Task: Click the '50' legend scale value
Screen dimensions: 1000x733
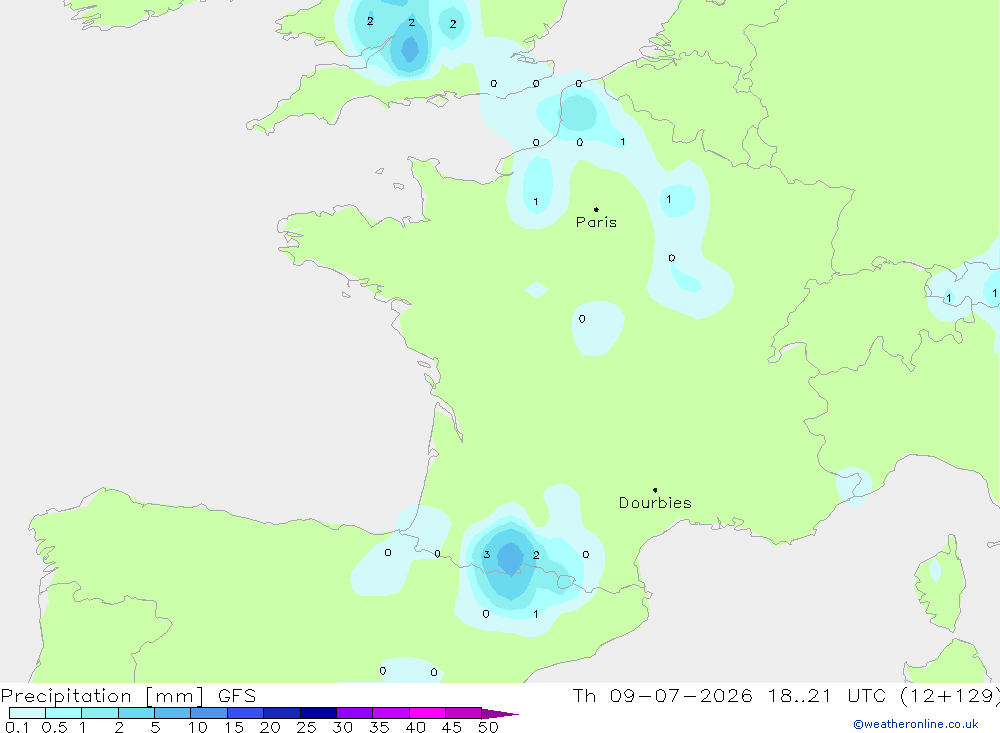Action: pos(488,727)
